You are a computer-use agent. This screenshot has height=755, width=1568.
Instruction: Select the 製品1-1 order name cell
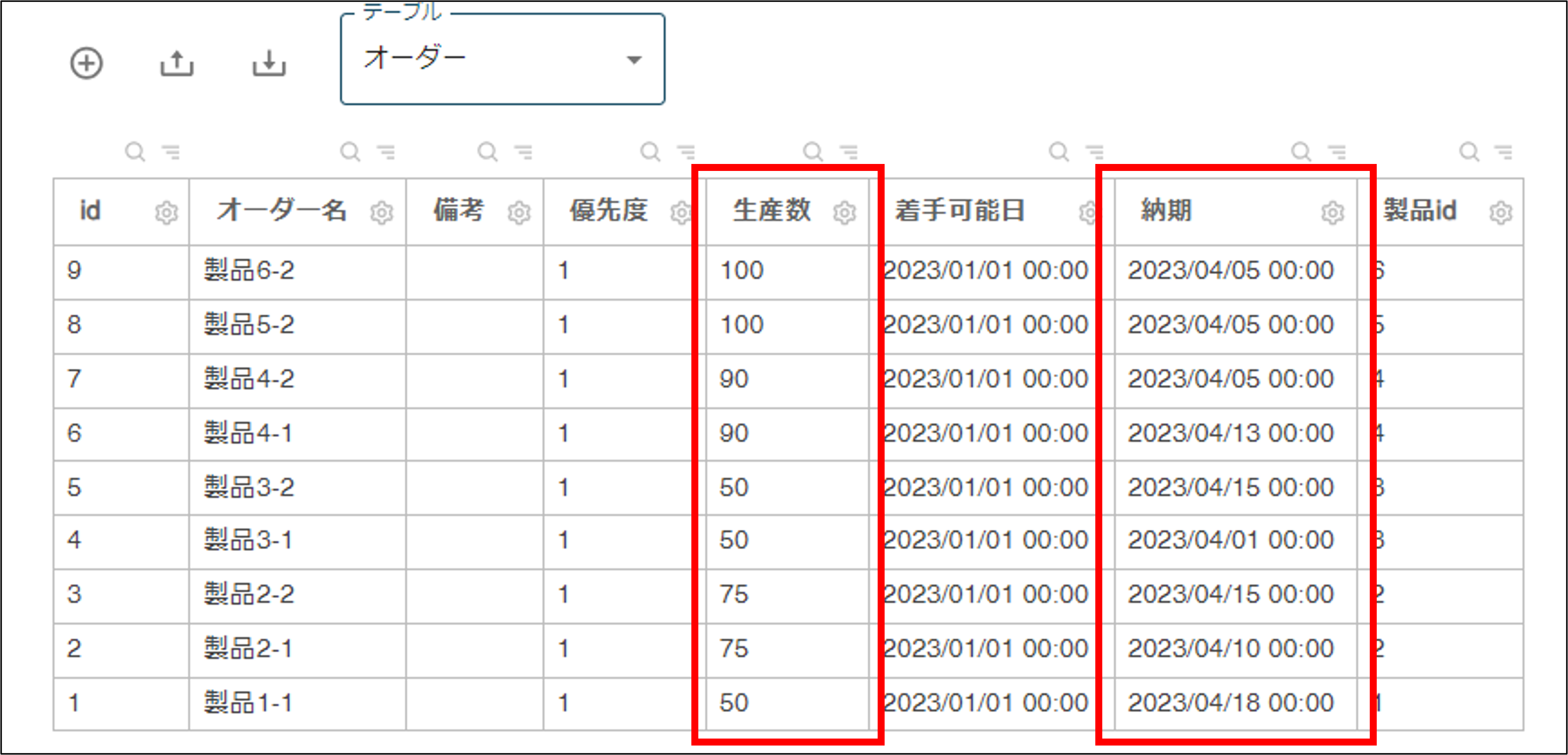[x=298, y=704]
